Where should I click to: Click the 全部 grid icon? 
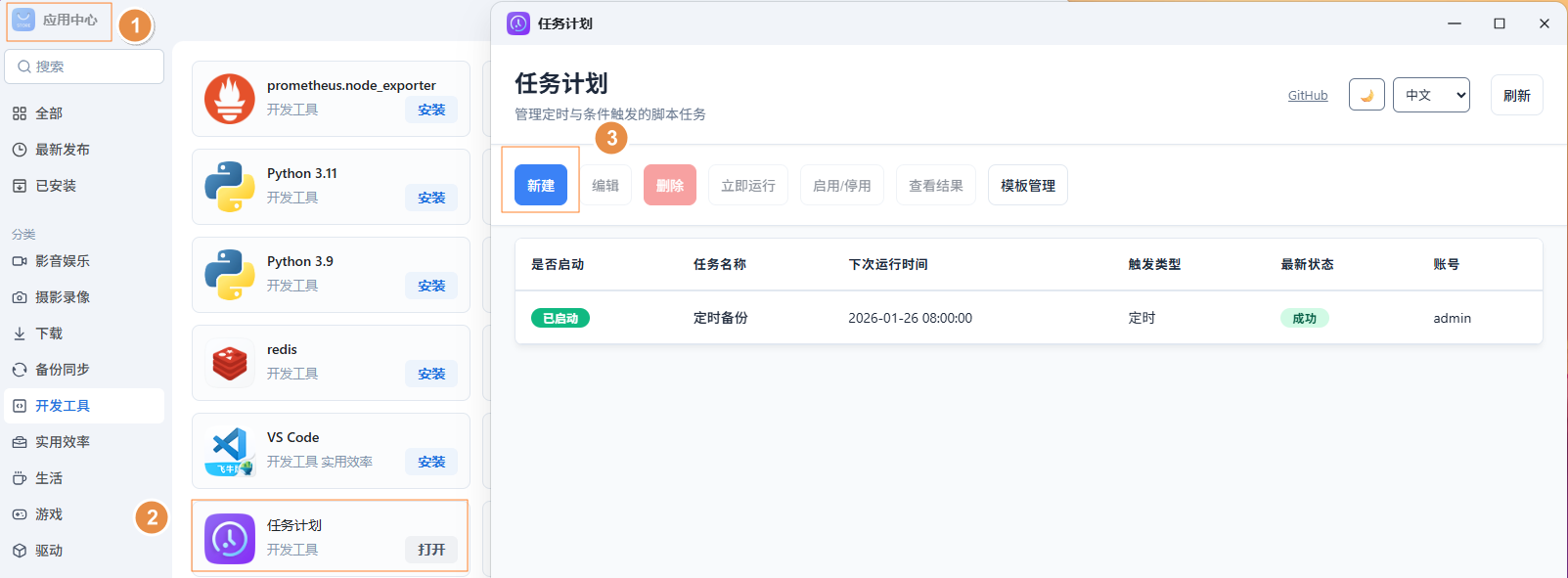click(x=20, y=113)
